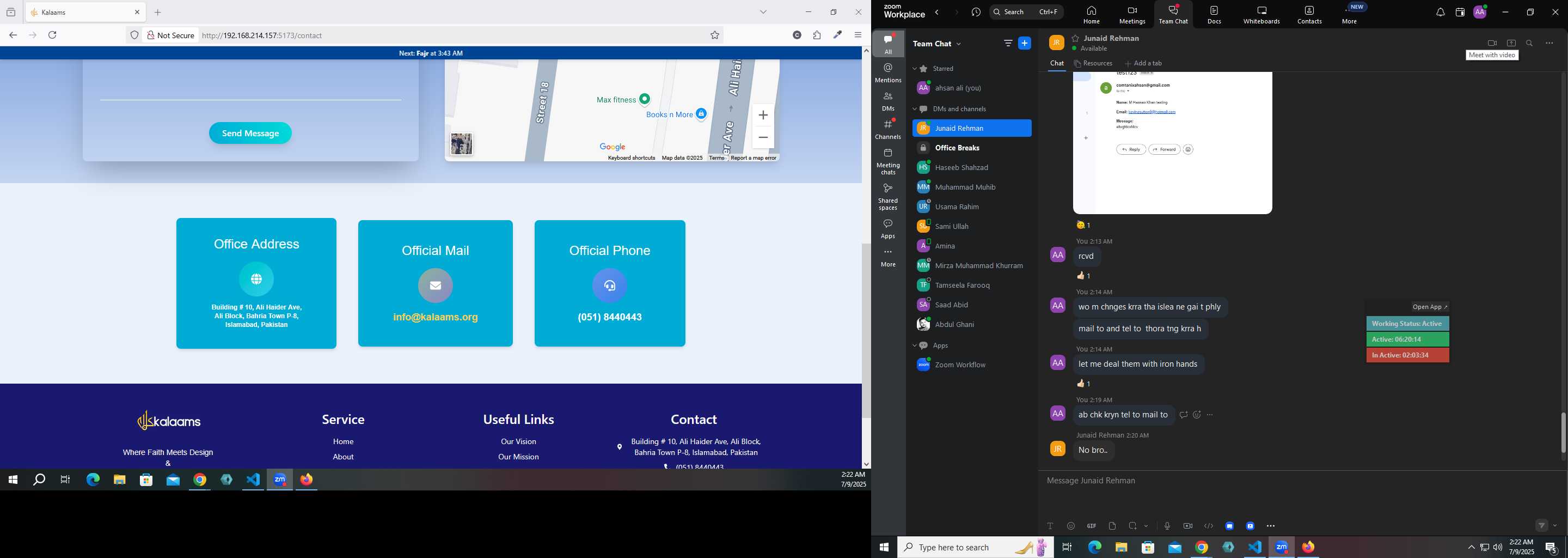The image size is (1568, 558).
Task: Click the new chat plus button
Action: (x=1025, y=43)
